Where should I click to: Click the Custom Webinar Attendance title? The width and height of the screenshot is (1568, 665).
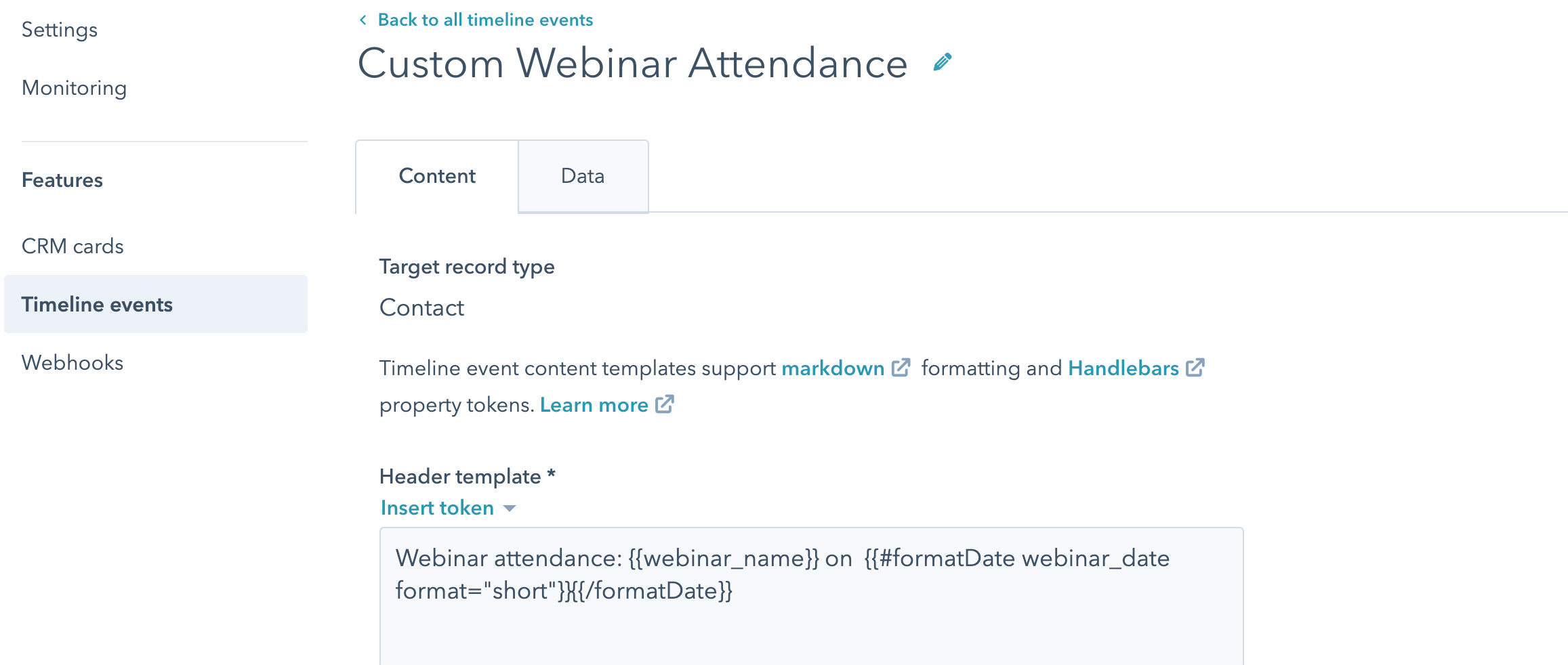[632, 63]
